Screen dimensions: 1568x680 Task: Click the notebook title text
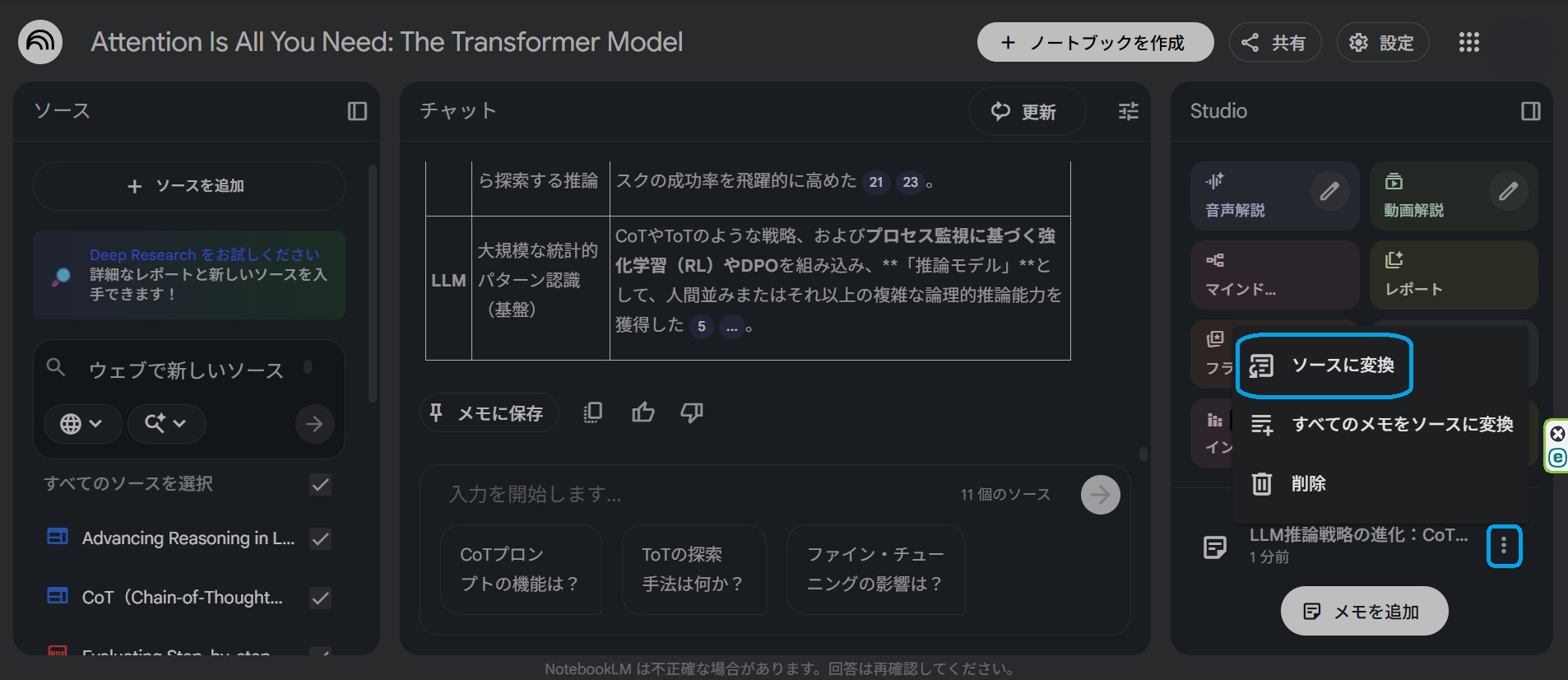point(387,42)
